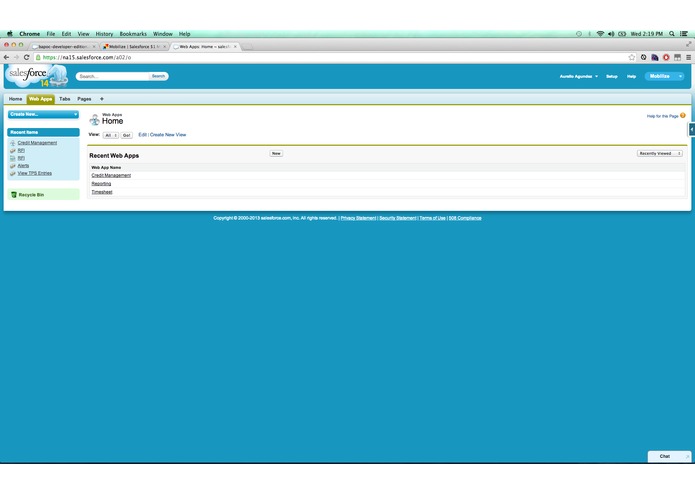Open the Notification Center icon
Viewport: 695px width, 494px height.
pos(684,34)
